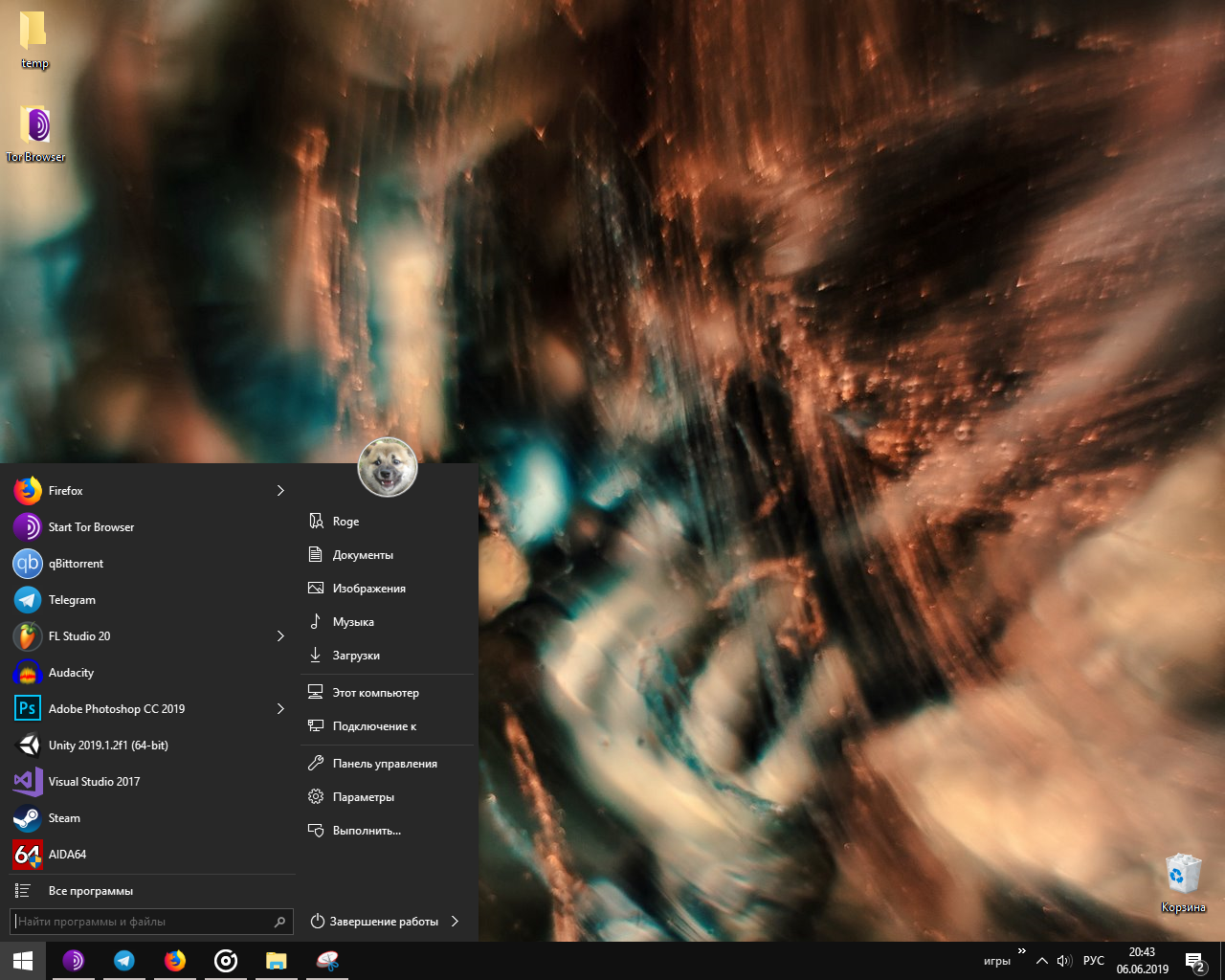
Task: Open Все программы list
Action: coord(90,891)
